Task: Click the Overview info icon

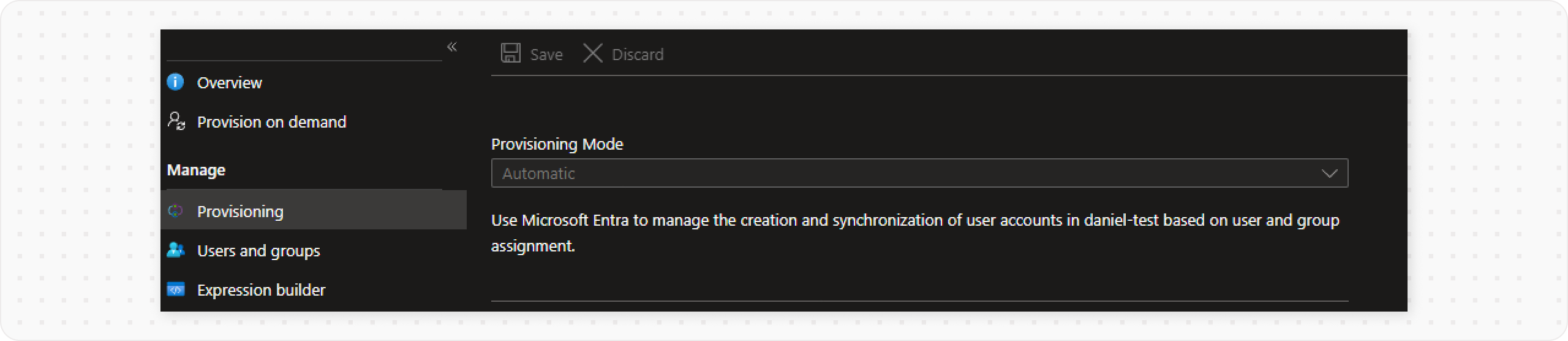Action: pyautogui.click(x=175, y=82)
